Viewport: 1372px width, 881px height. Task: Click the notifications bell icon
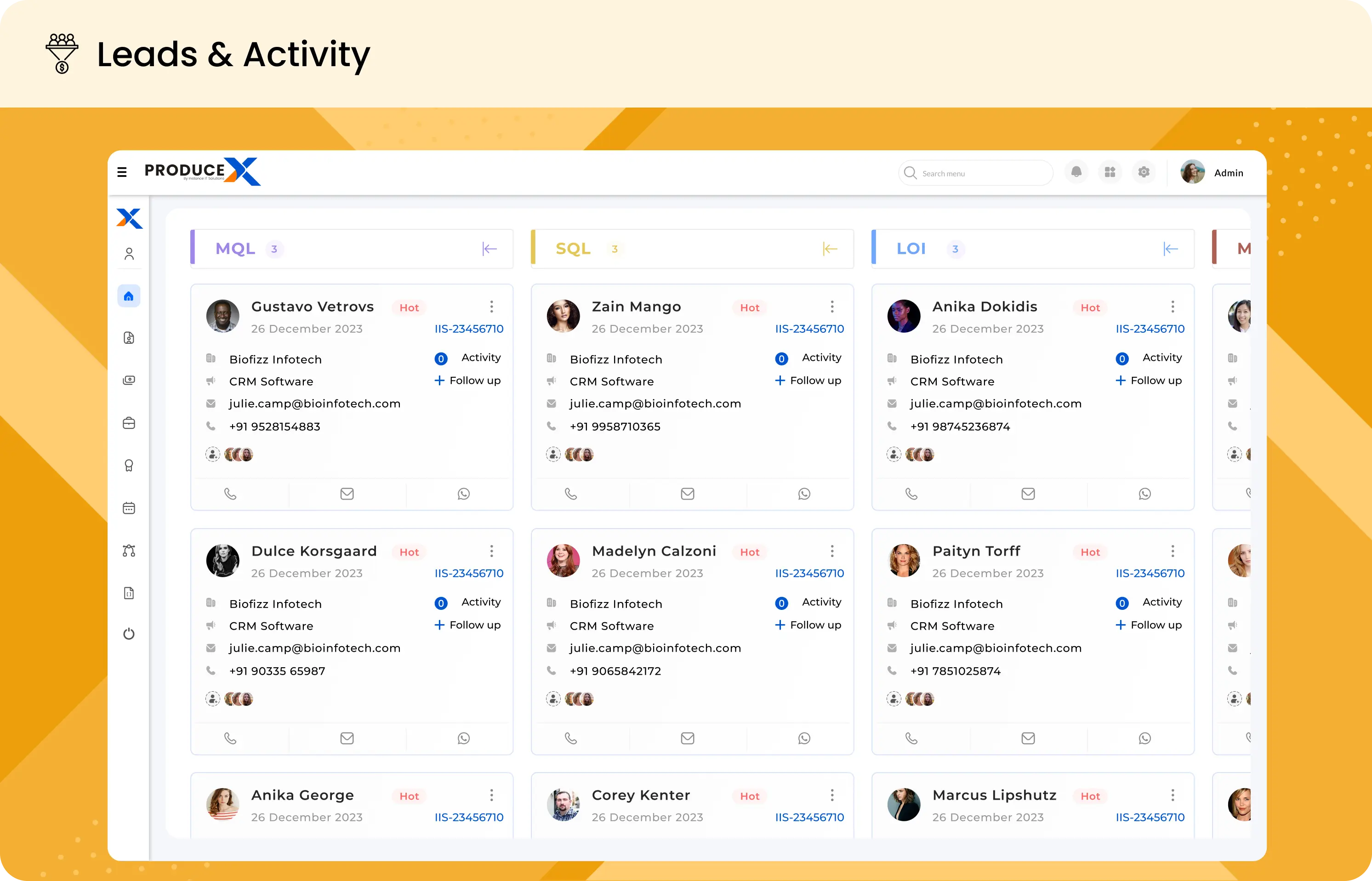(x=1076, y=172)
